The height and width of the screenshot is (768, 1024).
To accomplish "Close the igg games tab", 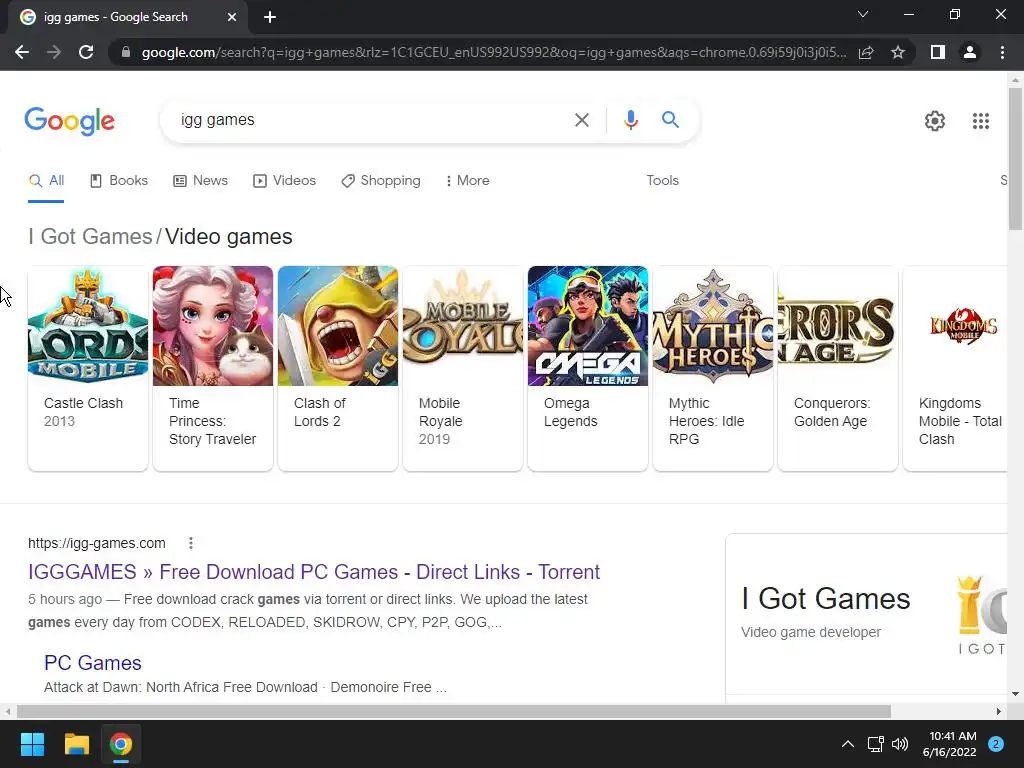I will coord(232,17).
